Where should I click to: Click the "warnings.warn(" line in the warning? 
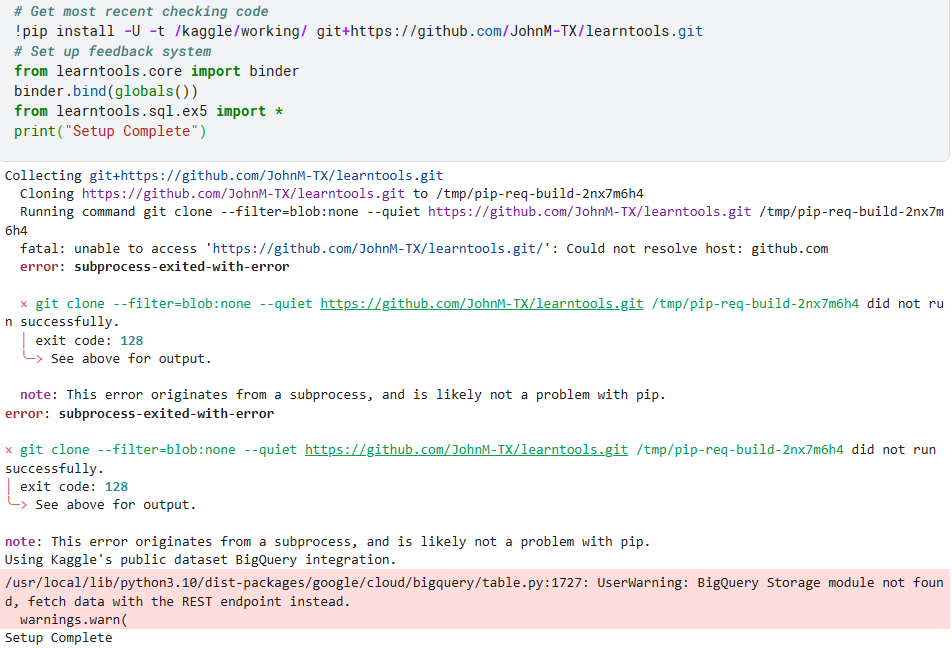tap(73, 620)
